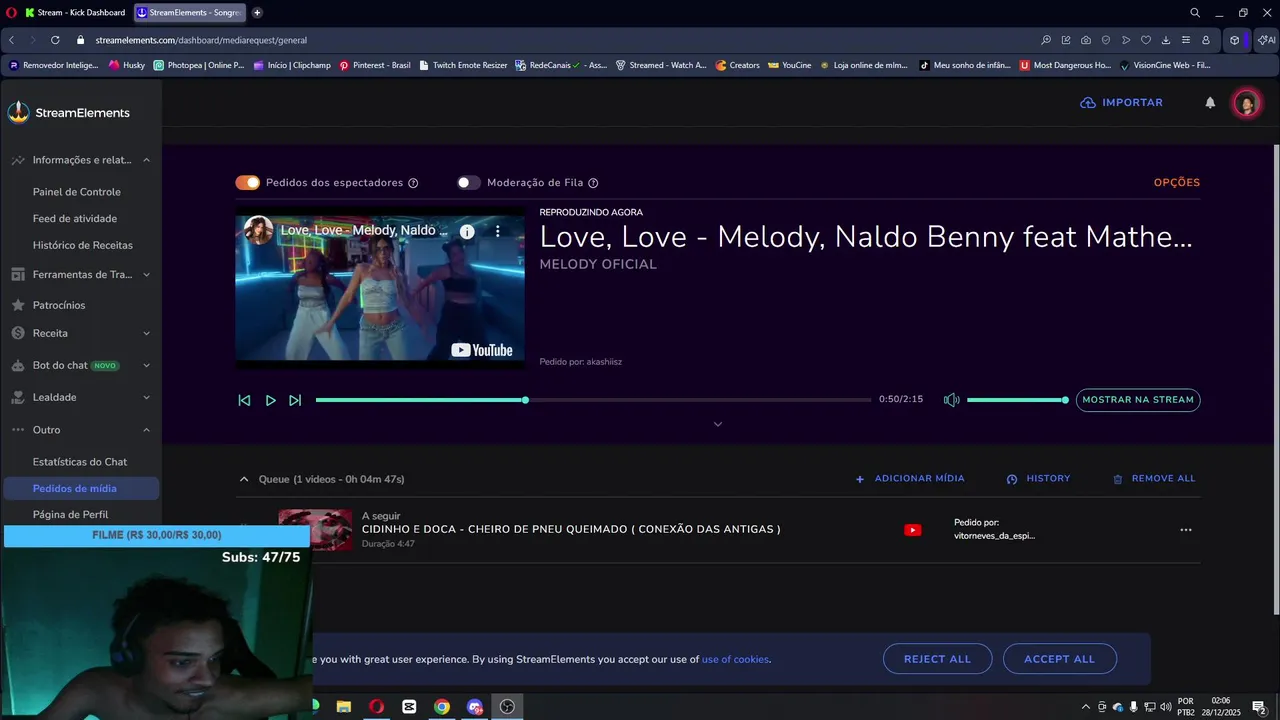Open the queue History
Viewport: 1280px width, 720px height.
(1038, 479)
